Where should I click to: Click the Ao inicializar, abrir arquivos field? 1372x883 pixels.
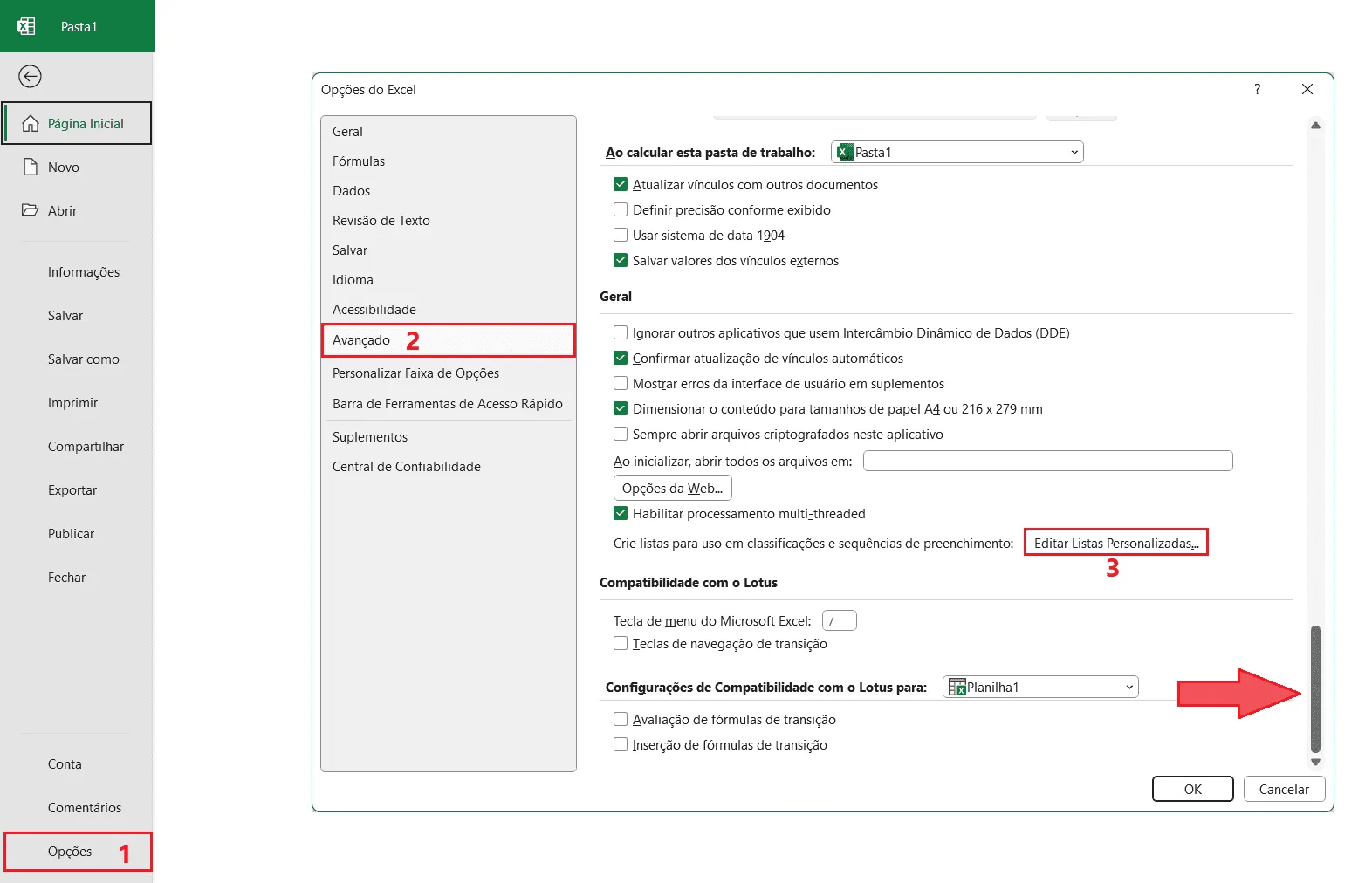[1047, 461]
